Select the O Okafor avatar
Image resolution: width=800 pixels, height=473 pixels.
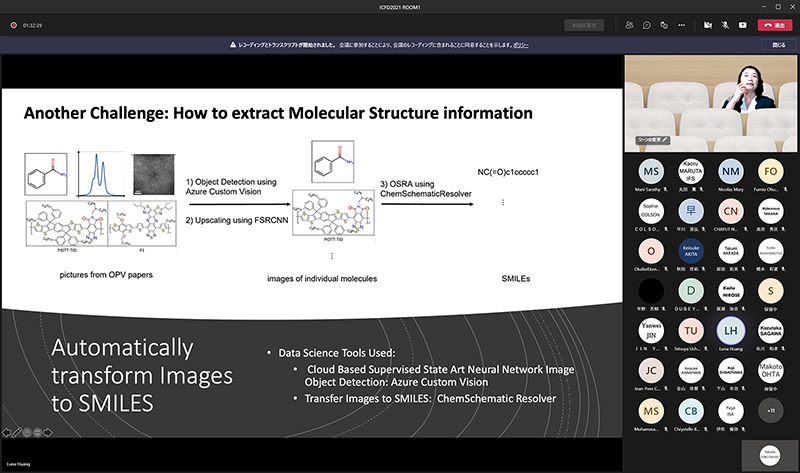(651, 251)
